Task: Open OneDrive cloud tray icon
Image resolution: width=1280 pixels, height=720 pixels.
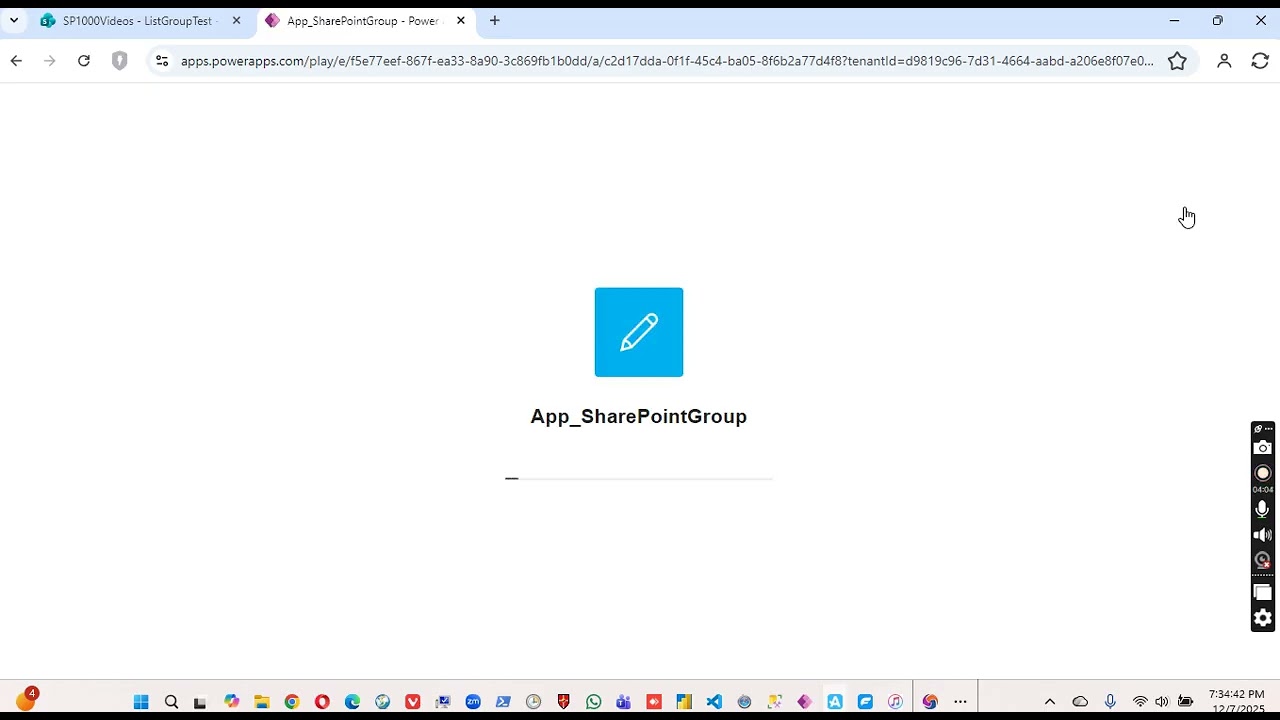Action: [x=1080, y=702]
